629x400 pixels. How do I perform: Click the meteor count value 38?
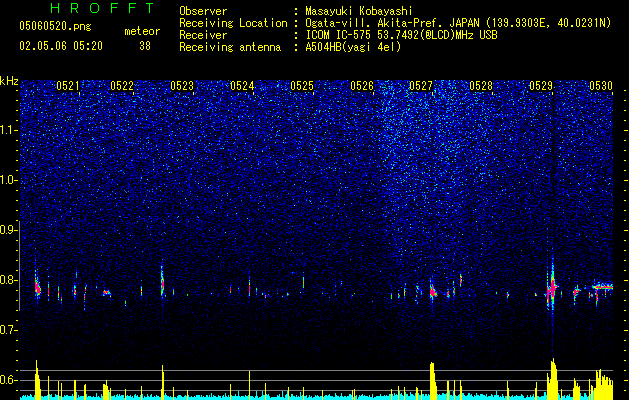tap(145, 46)
